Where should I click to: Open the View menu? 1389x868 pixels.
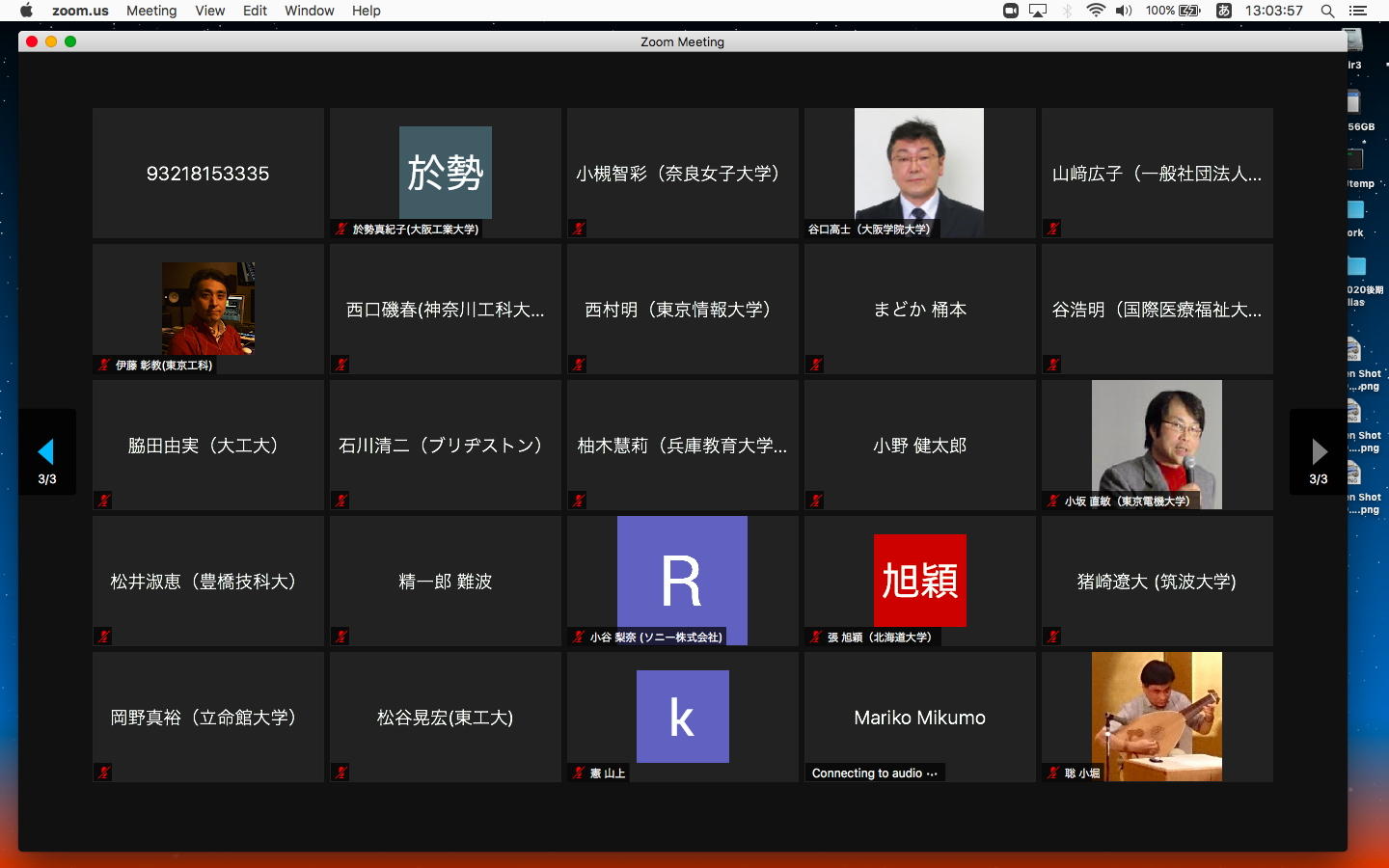click(x=209, y=11)
